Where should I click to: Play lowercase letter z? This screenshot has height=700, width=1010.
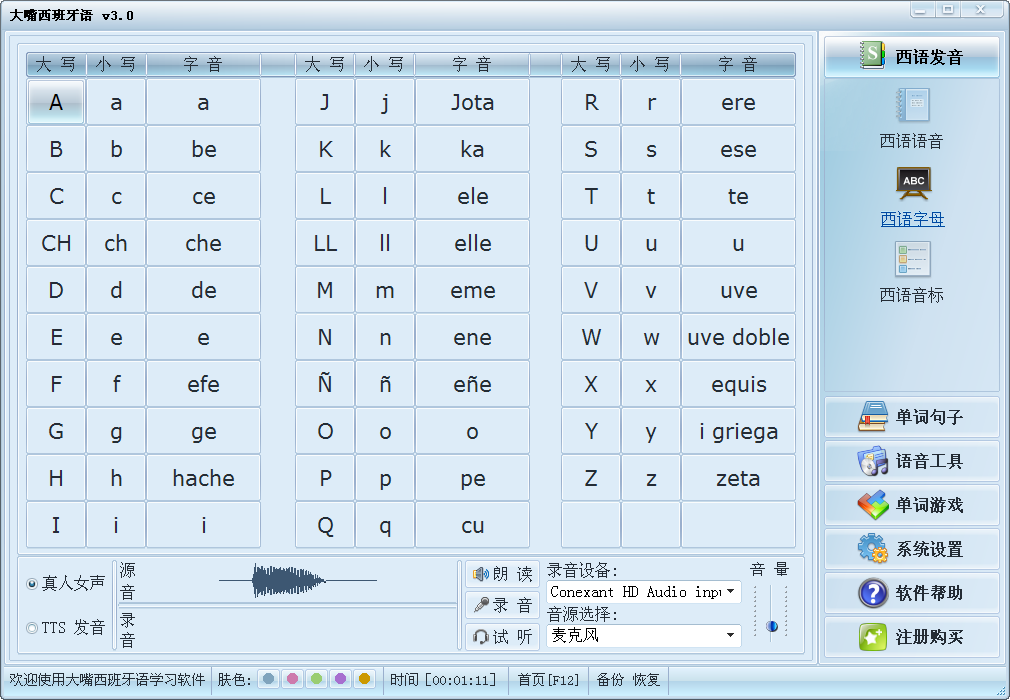pyautogui.click(x=651, y=478)
